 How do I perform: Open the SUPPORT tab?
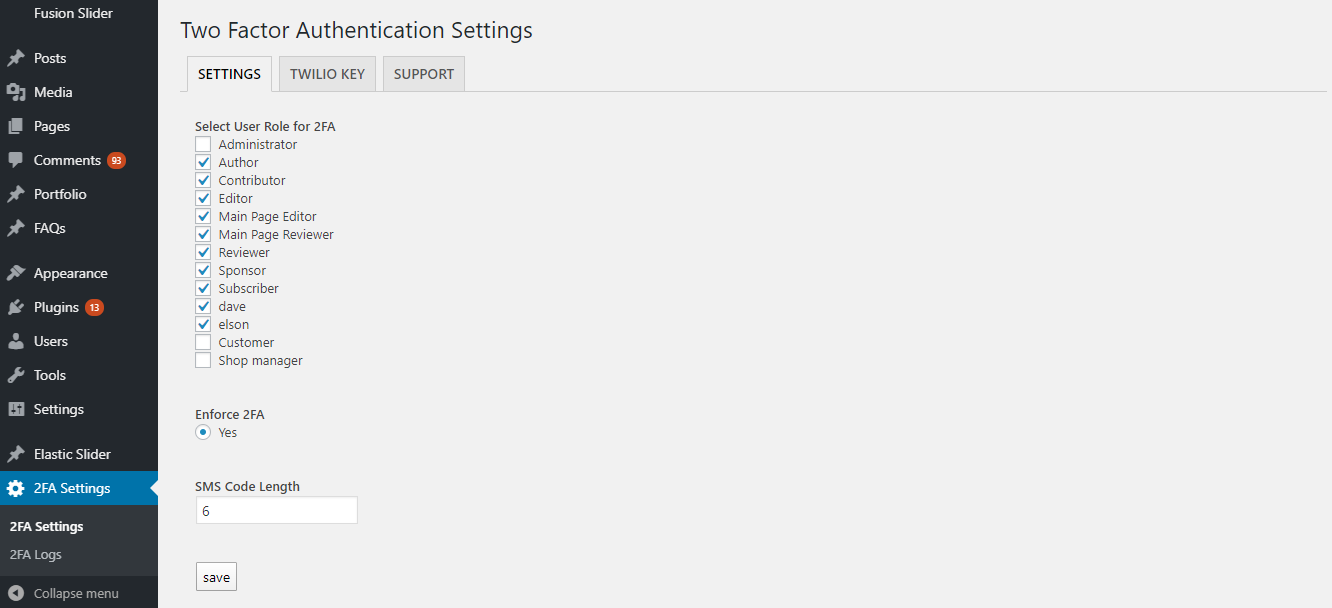point(423,73)
